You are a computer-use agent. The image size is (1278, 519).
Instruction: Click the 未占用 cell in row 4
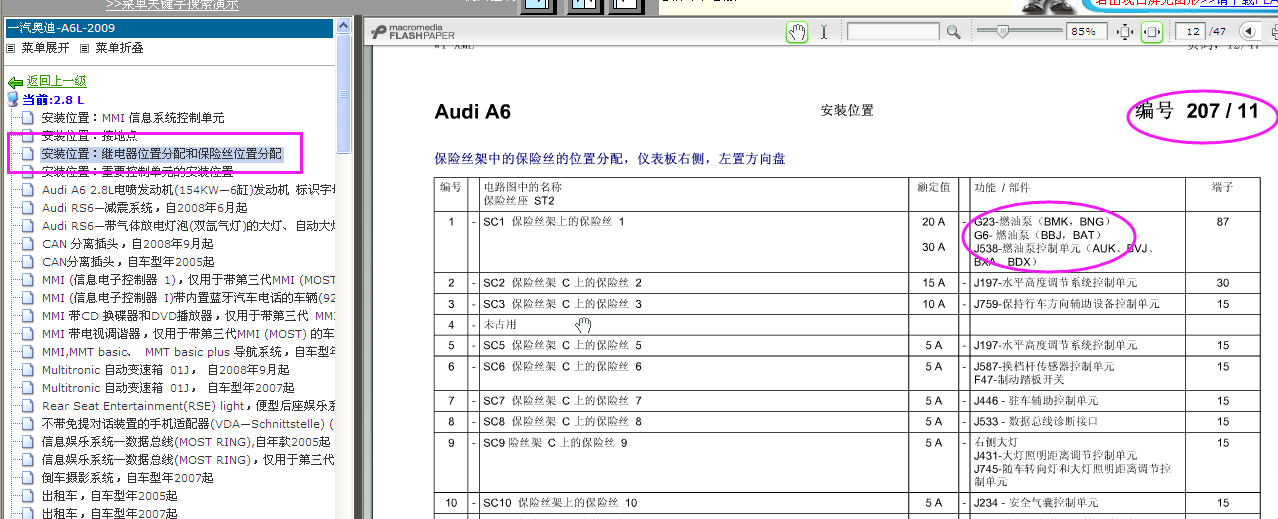coord(499,325)
